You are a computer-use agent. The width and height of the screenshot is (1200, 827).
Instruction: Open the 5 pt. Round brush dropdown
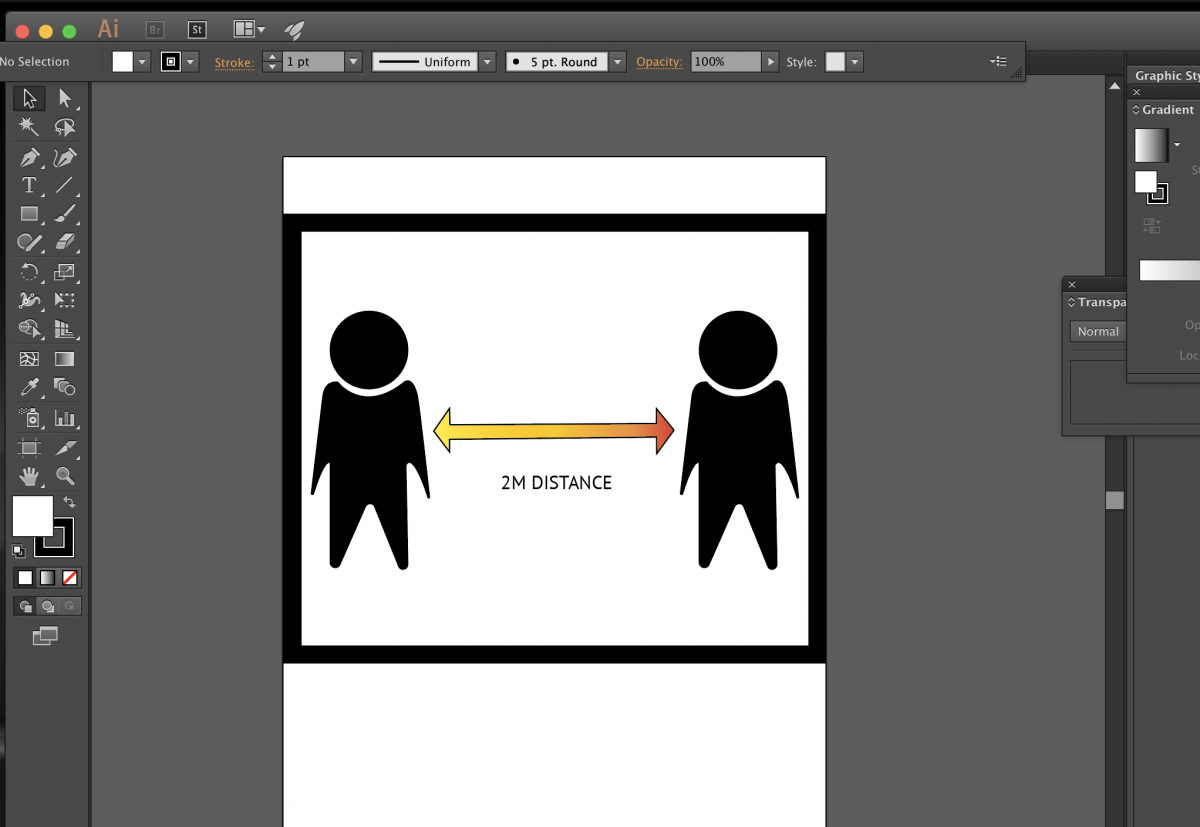(x=618, y=62)
